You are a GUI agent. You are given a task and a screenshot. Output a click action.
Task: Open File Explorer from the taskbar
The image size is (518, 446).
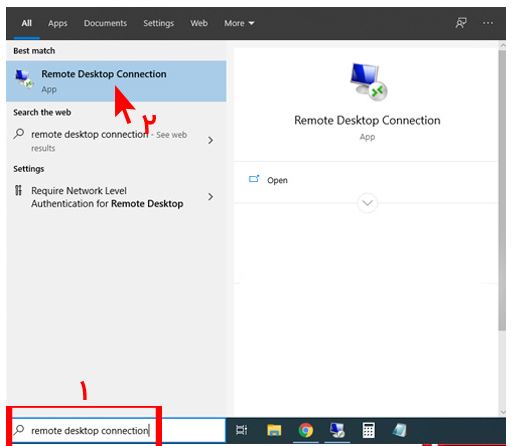(x=274, y=430)
